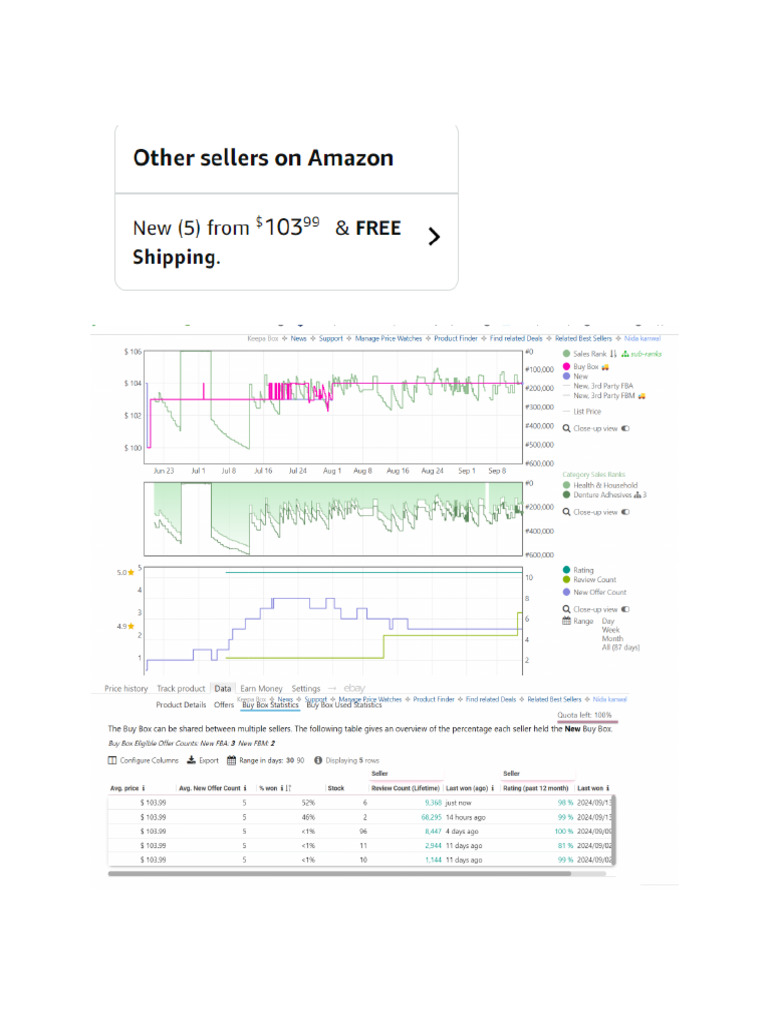Open other sellers list chevron arrow
This screenshot has height=1024, width=768.
pos(433,237)
